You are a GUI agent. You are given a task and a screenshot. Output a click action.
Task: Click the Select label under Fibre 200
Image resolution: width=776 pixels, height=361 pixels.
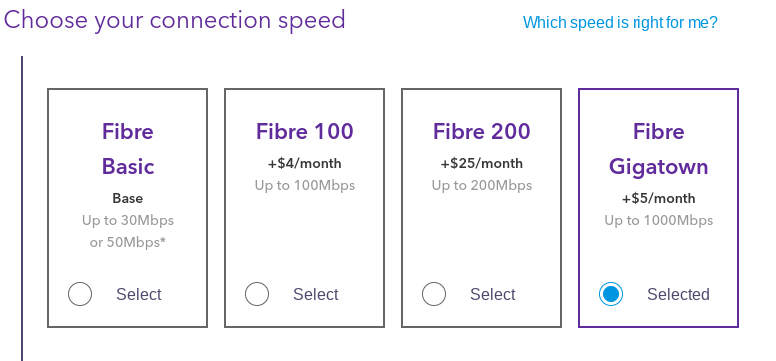click(x=493, y=294)
